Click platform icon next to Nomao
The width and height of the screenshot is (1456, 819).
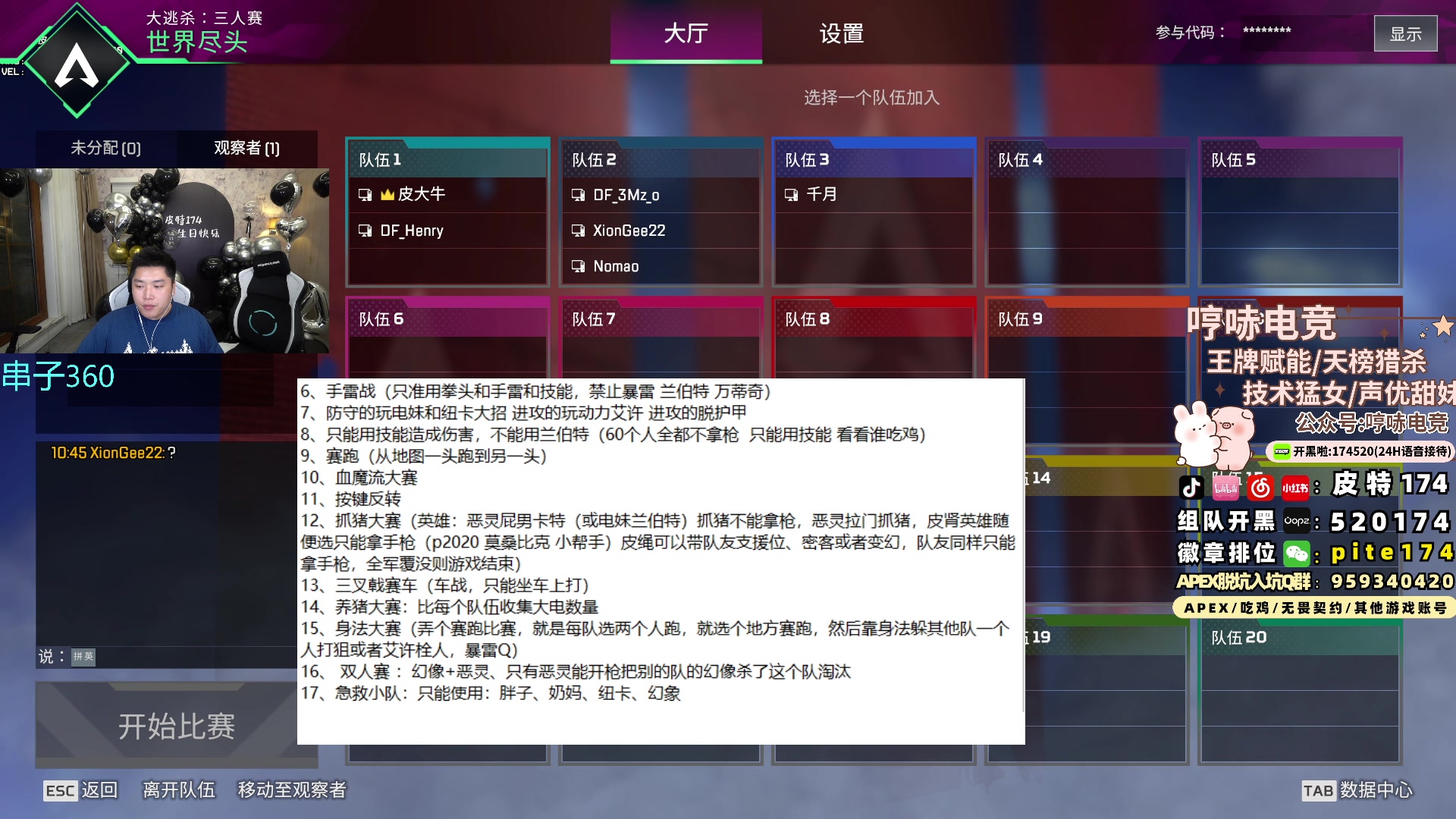(578, 266)
